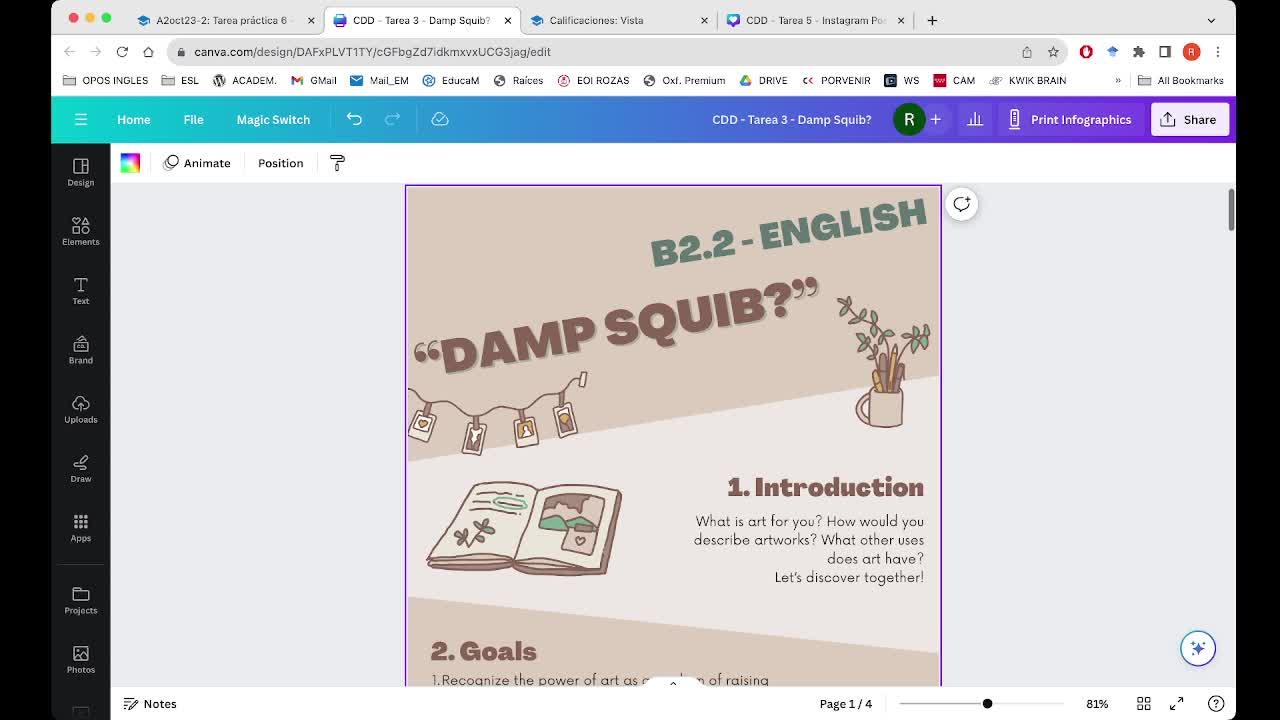Click the Share button
The image size is (1280, 720).
[x=1189, y=119]
